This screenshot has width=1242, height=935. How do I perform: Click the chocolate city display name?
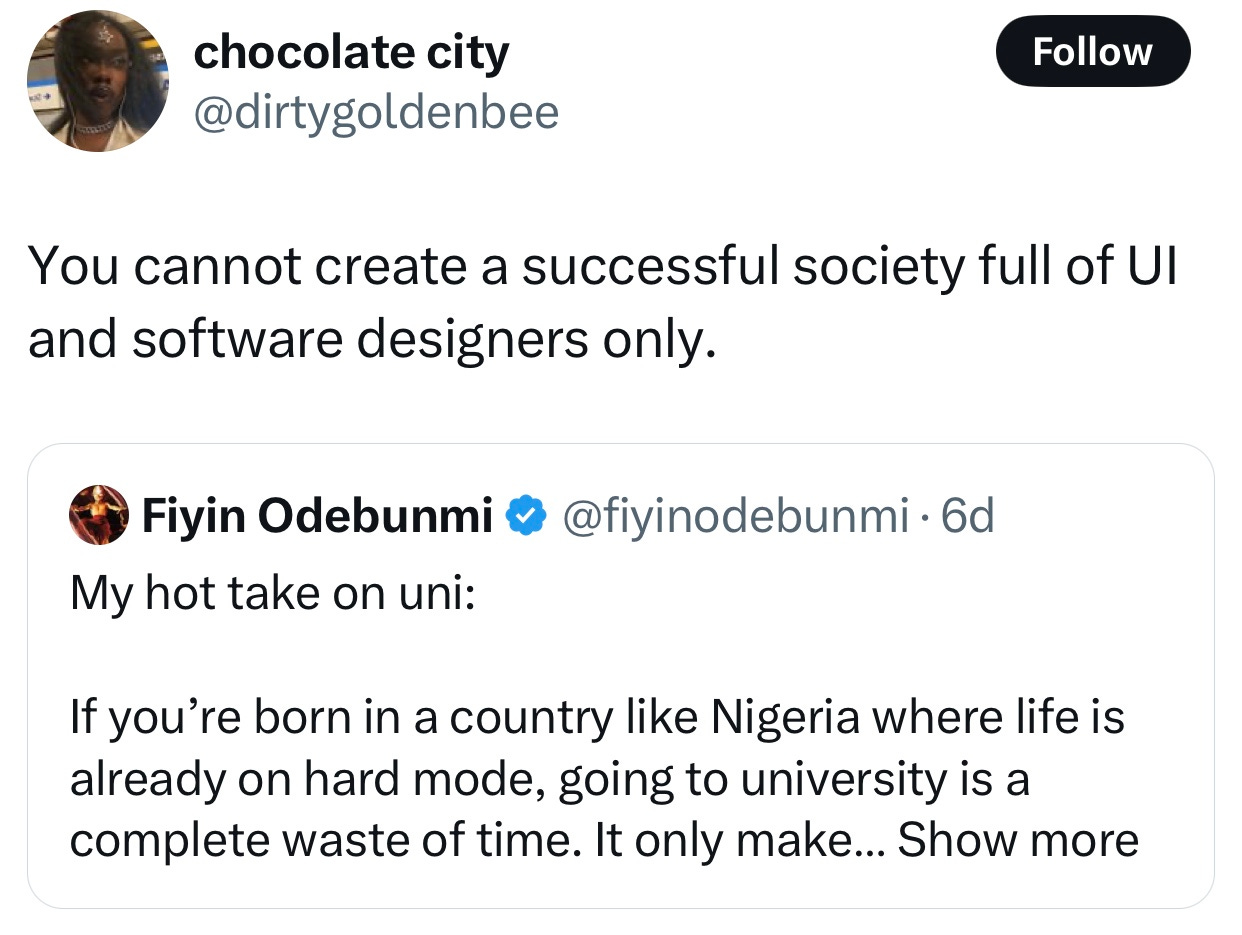[x=351, y=53]
